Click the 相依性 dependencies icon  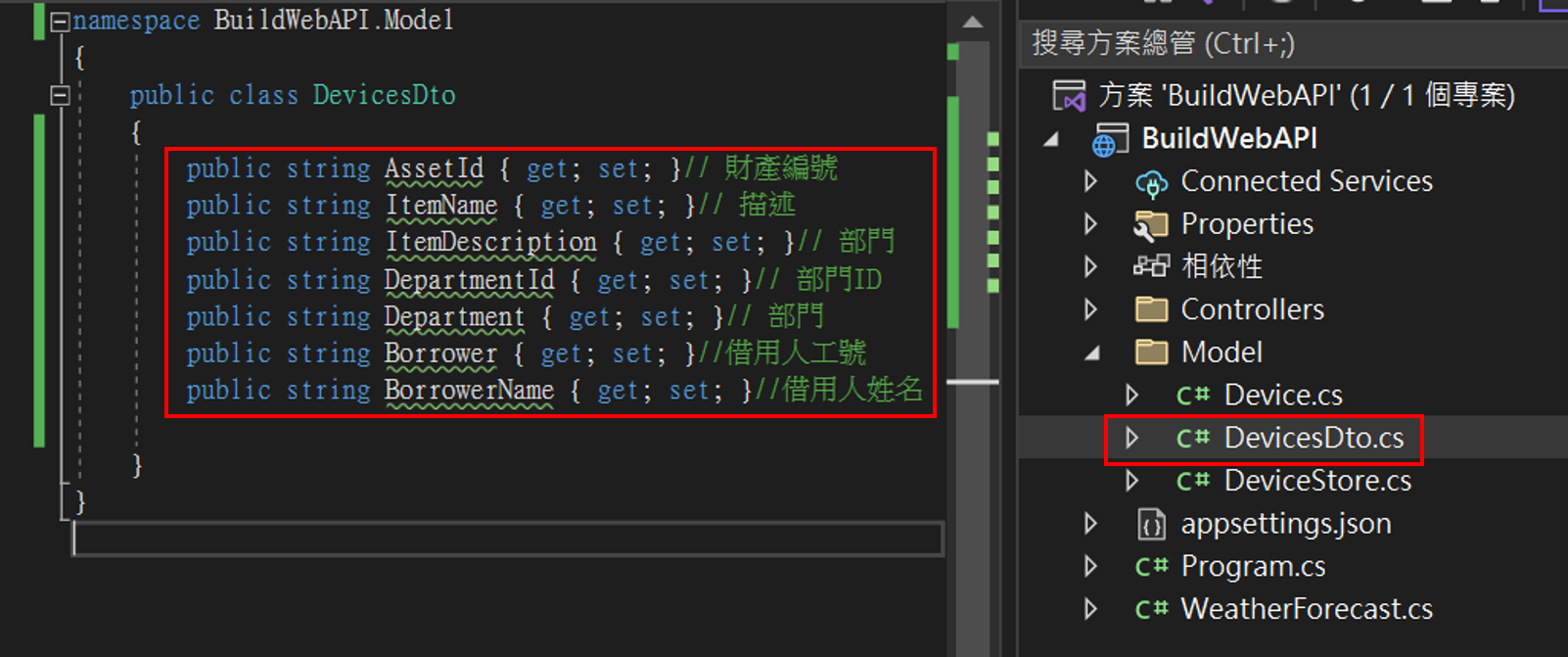pos(1151,265)
